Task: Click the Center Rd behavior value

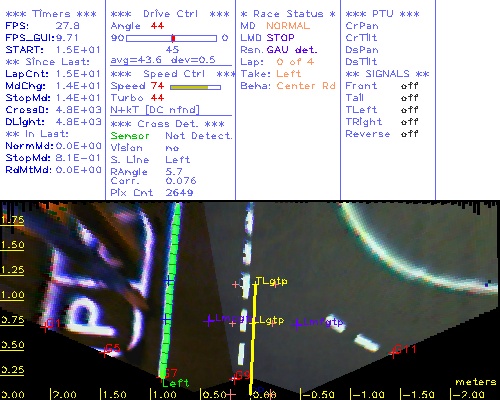Action: 306,86
